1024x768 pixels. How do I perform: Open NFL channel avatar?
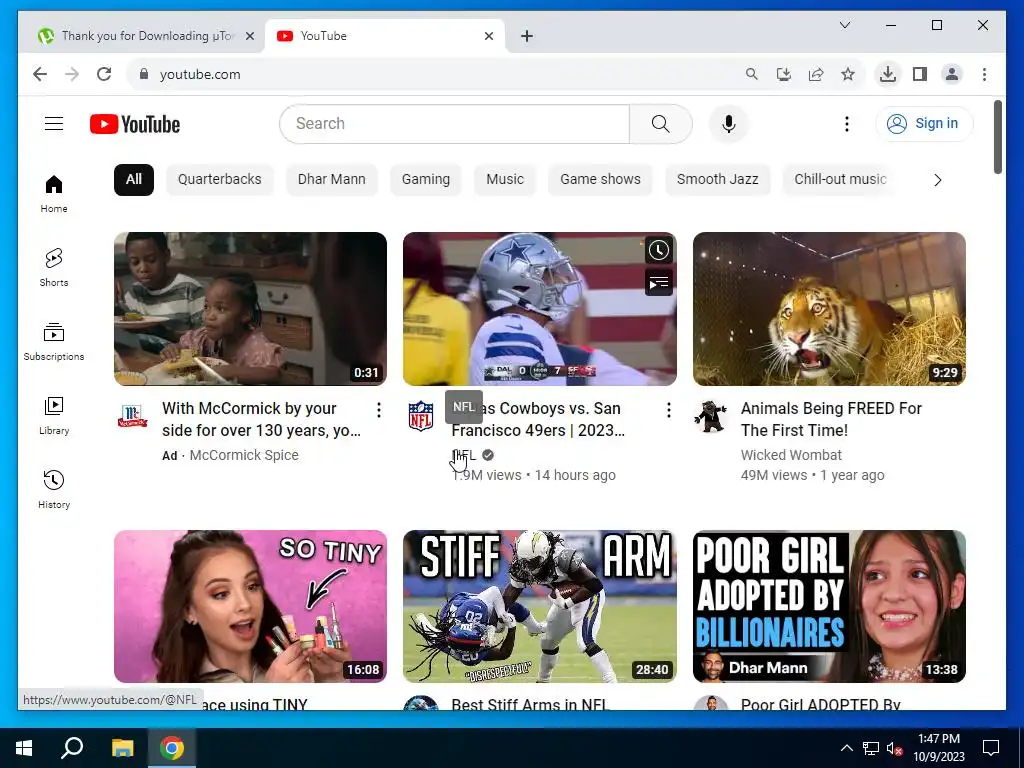[x=421, y=416]
